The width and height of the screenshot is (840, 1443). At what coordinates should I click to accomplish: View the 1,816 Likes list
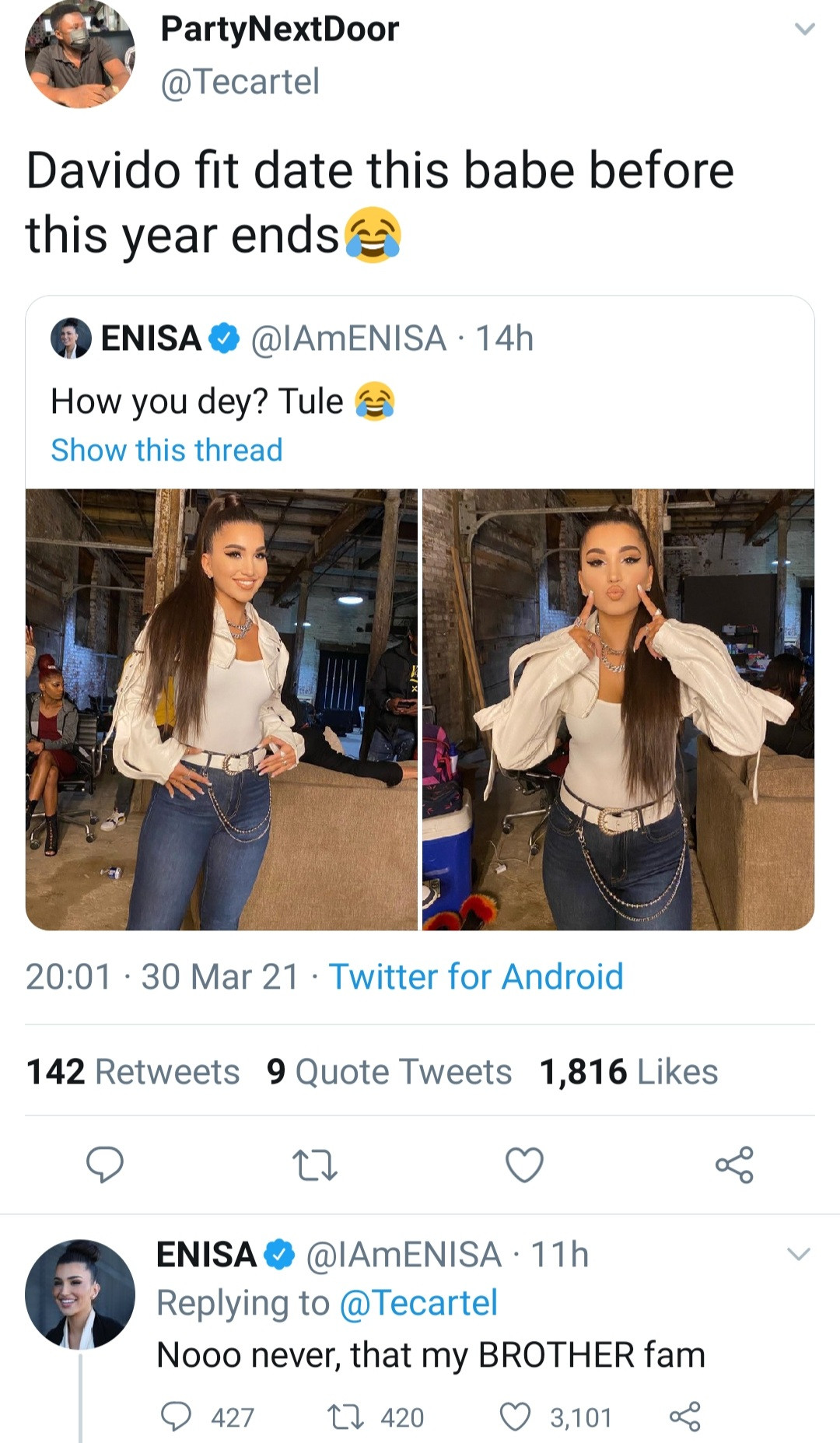(628, 1072)
